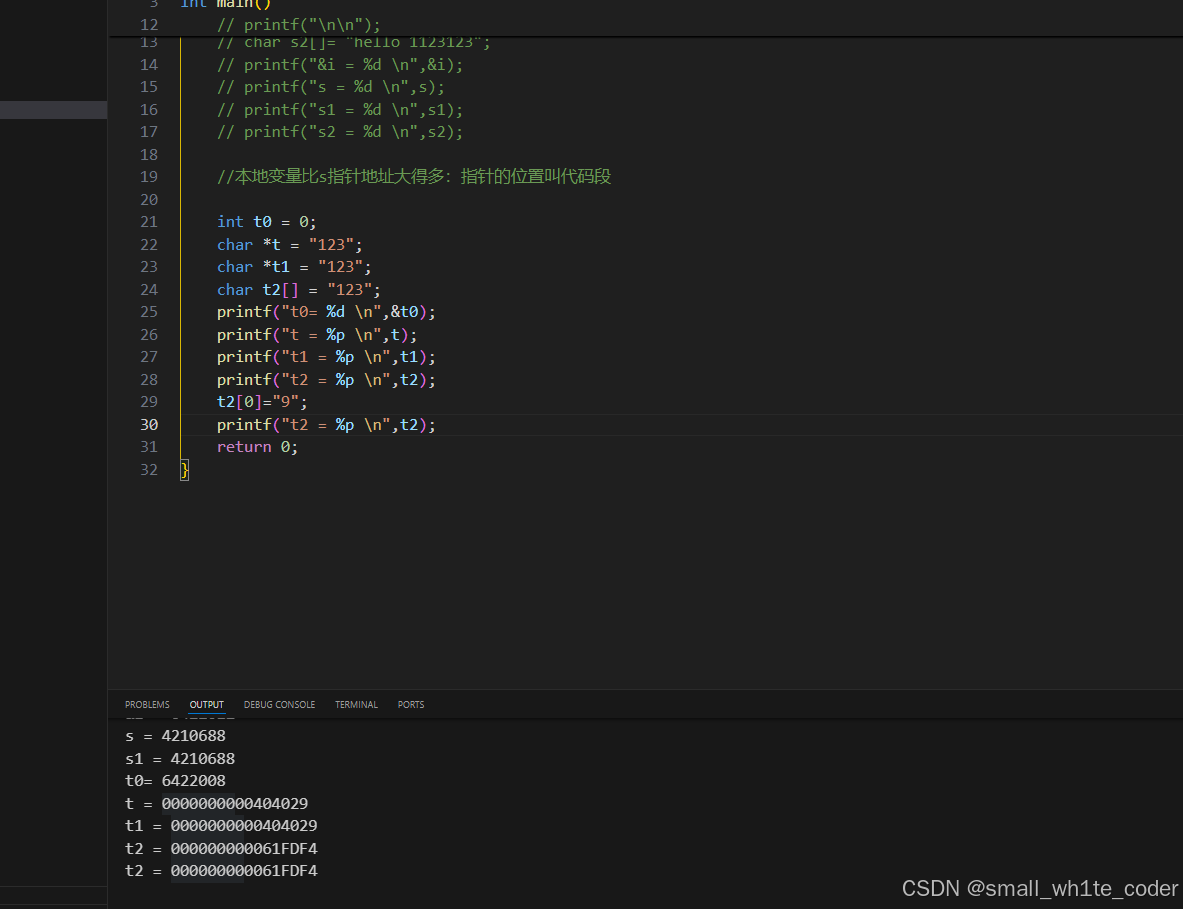The height and width of the screenshot is (909, 1183).
Task: Click commented printf "s = %d" line
Action: point(330,87)
